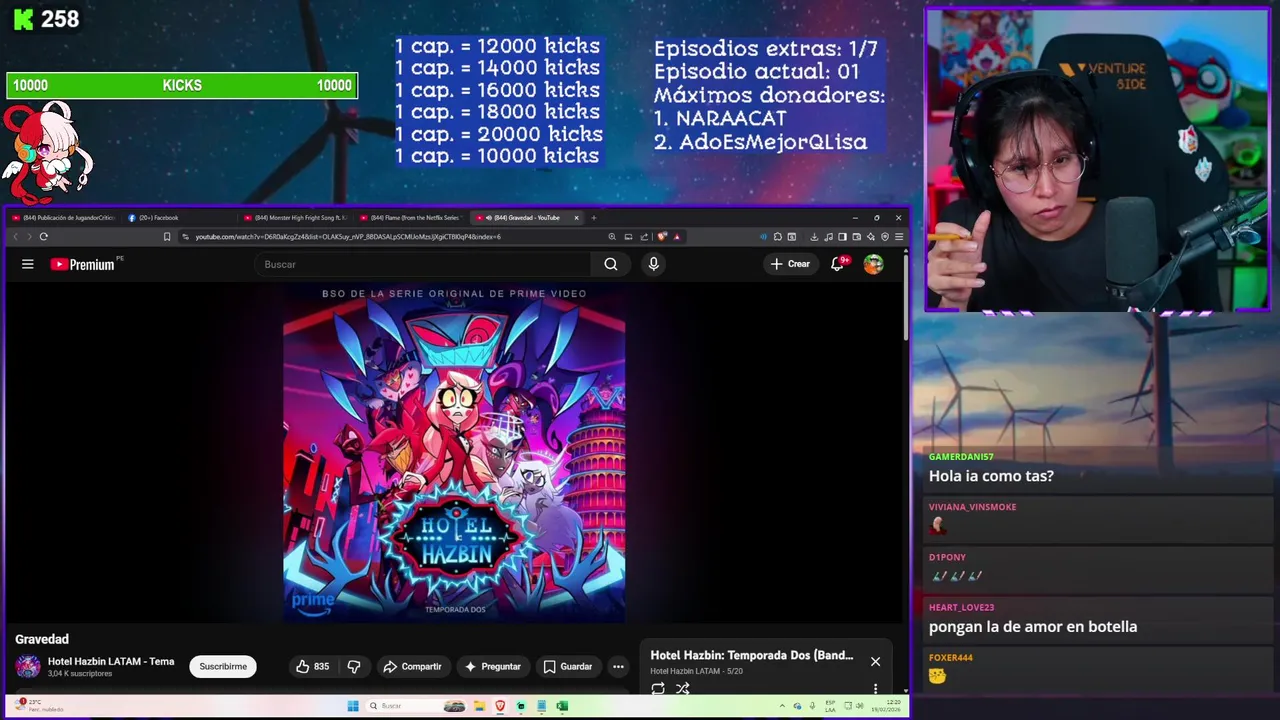Open Brave VPN shield icon
This screenshot has height=720, width=1280.
tap(885, 237)
